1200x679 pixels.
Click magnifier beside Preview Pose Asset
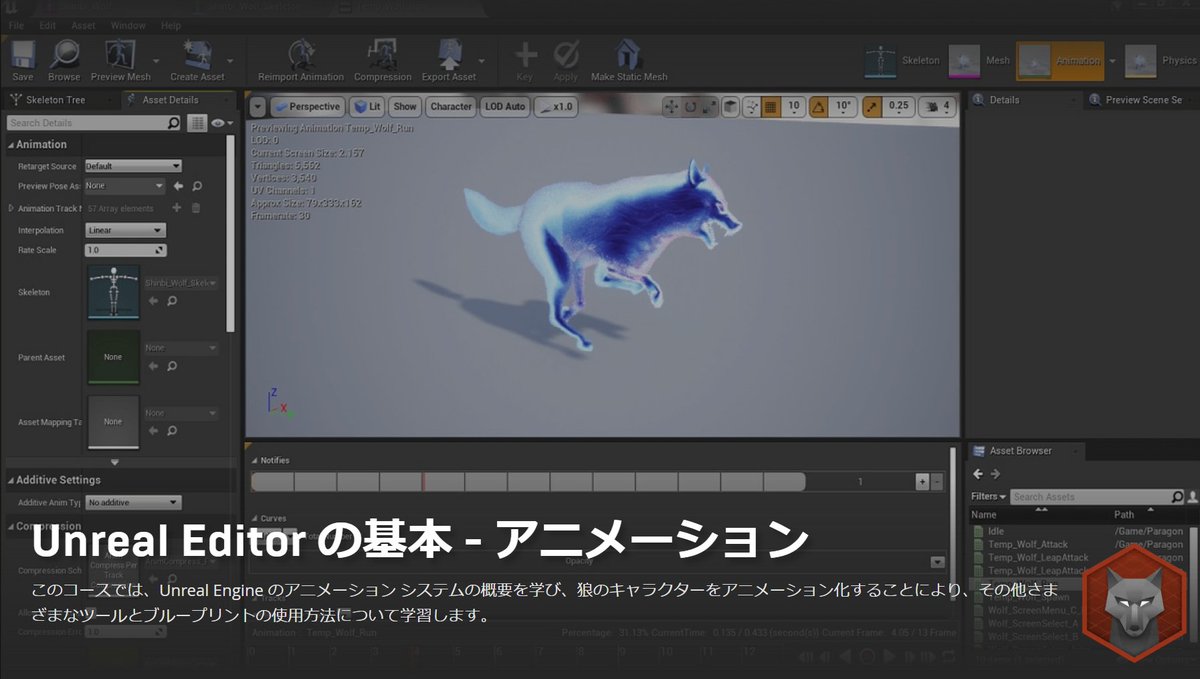(x=197, y=186)
